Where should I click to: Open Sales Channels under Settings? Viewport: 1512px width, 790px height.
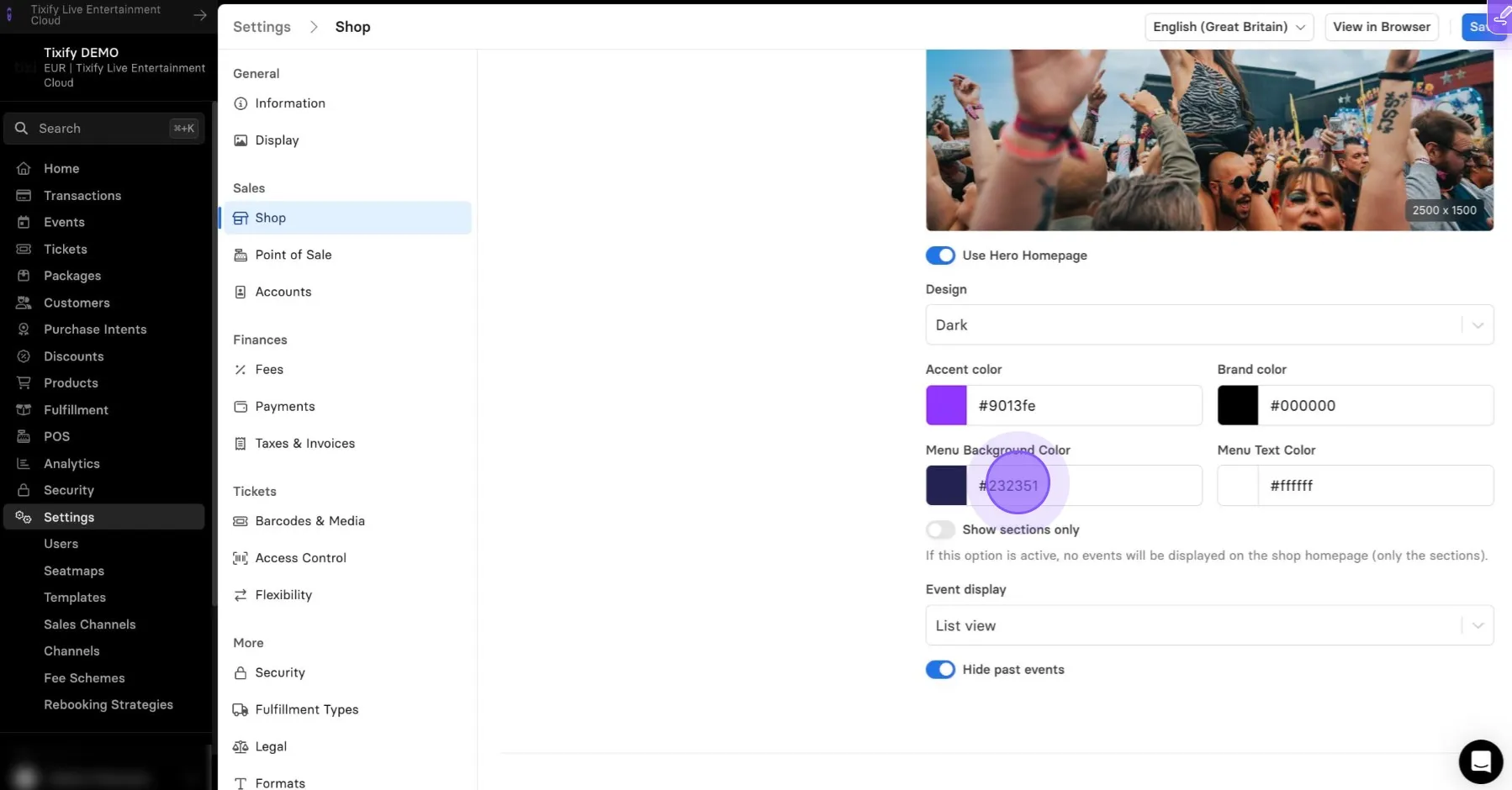click(90, 624)
